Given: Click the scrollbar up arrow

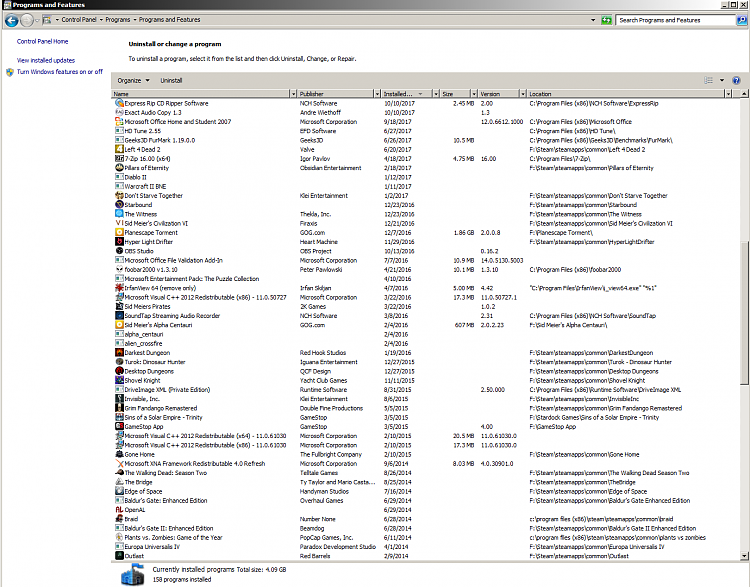Looking at the screenshot, I should 744,94.
